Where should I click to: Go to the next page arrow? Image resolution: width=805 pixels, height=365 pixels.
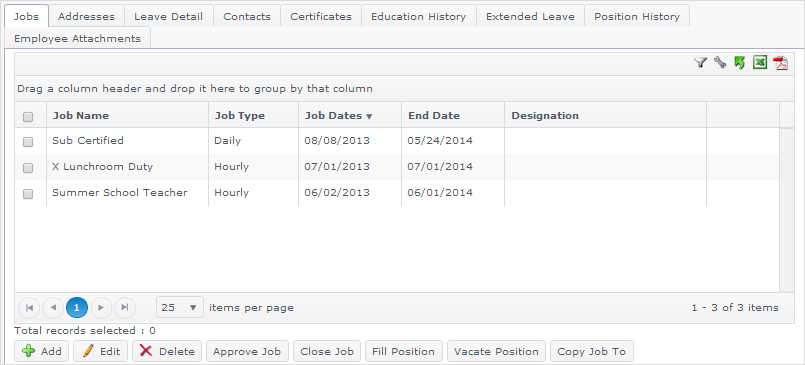(101, 308)
